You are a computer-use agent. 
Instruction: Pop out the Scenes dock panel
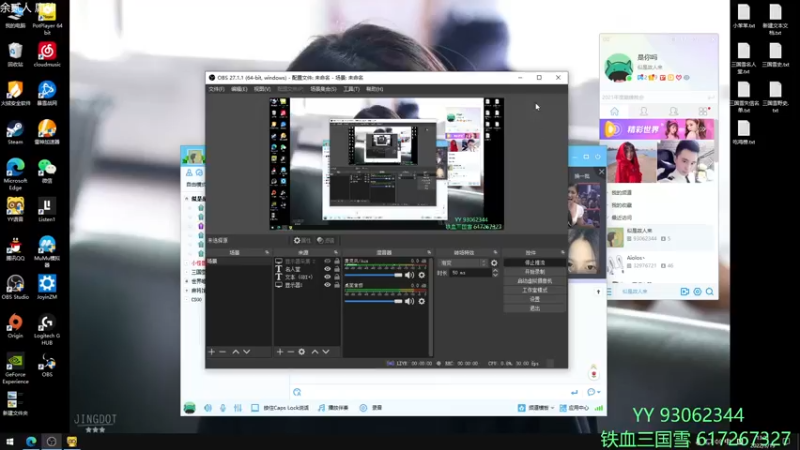[267, 253]
